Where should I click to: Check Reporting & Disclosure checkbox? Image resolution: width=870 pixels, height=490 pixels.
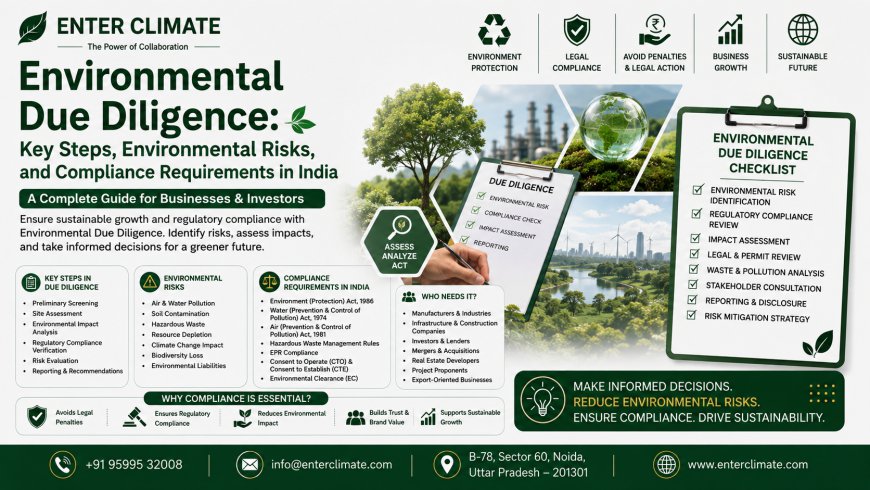coord(692,300)
